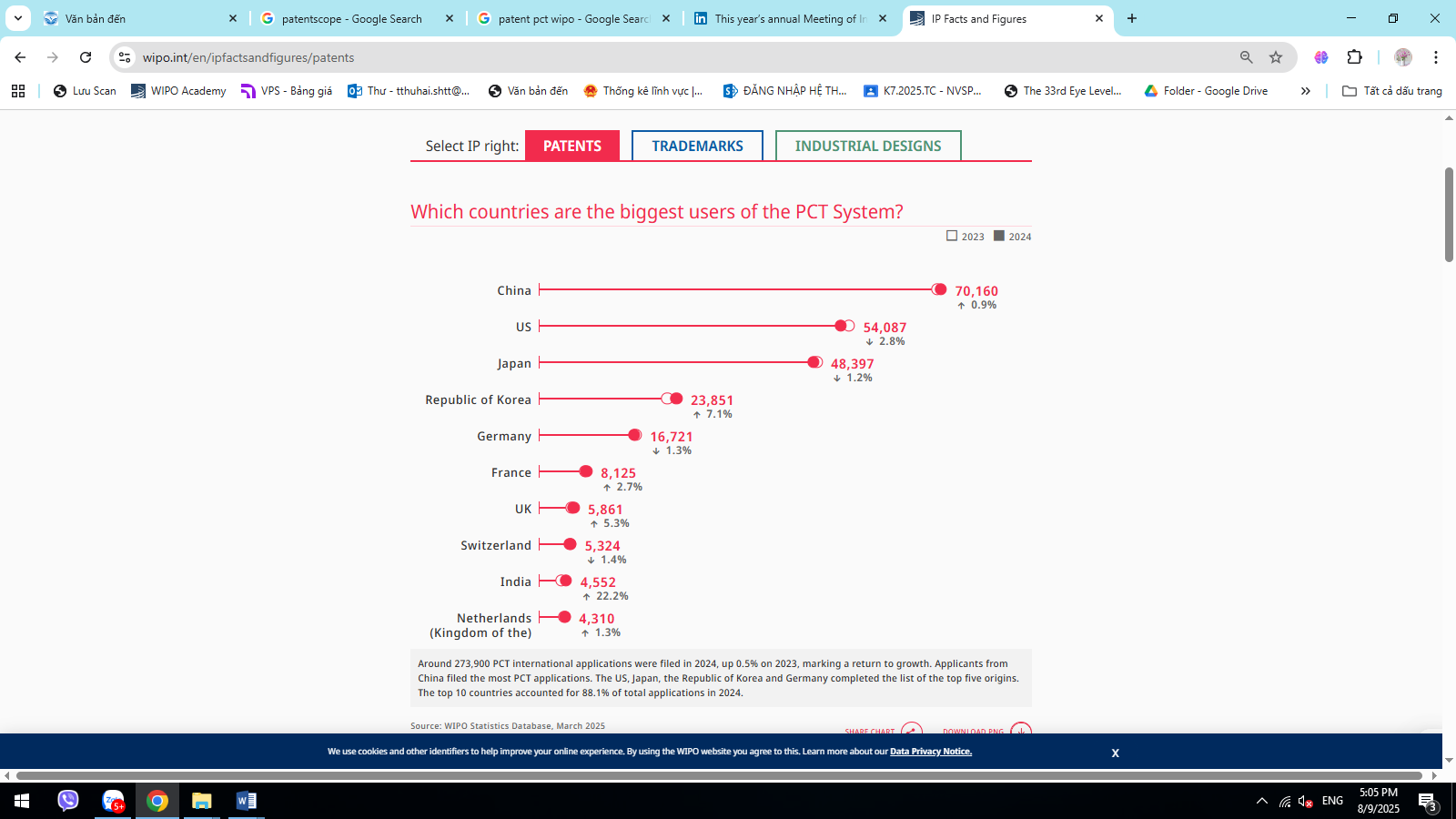
Task: Click the browser reload page icon
Action: tap(86, 57)
